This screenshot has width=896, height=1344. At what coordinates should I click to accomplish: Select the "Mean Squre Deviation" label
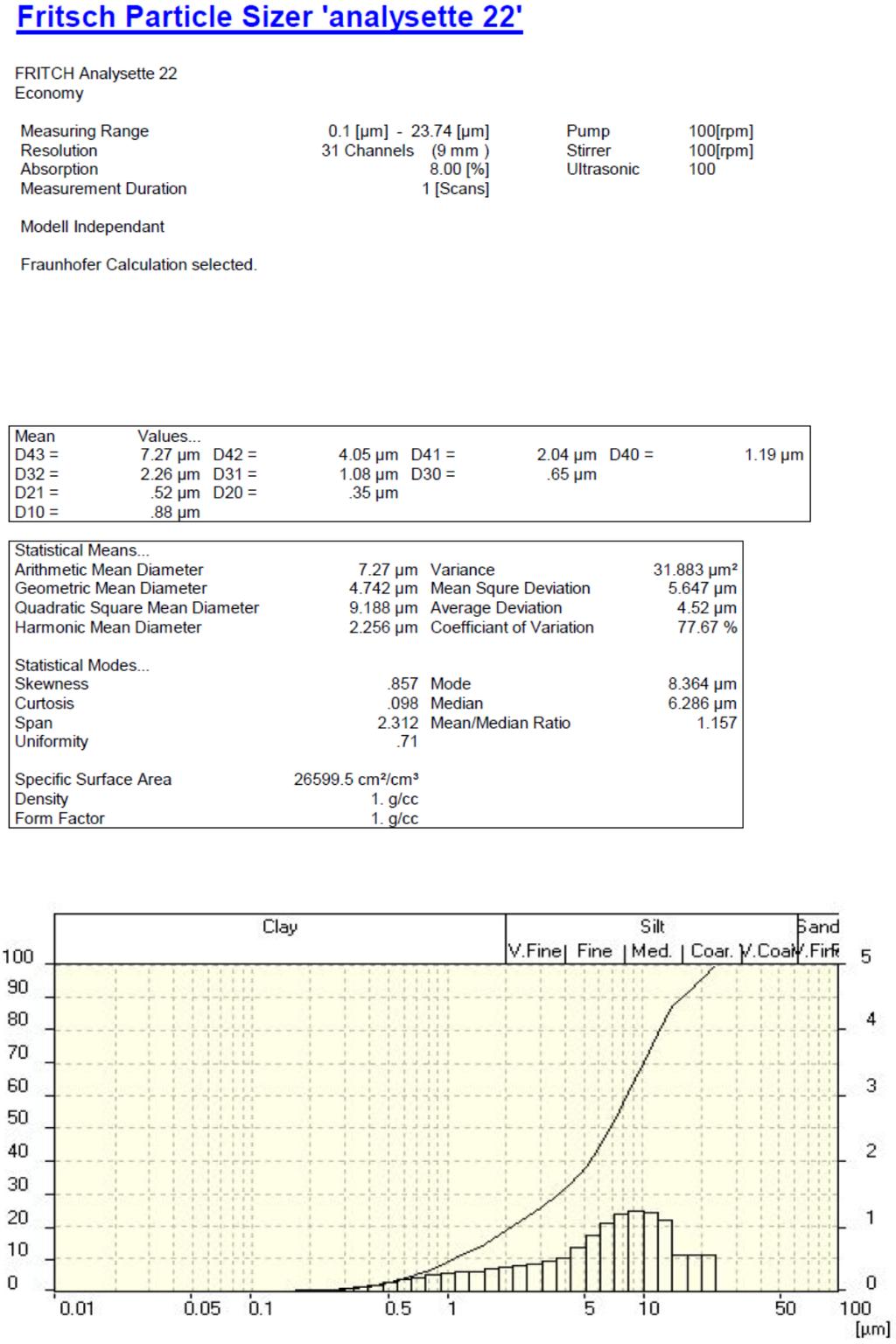pyautogui.click(x=510, y=589)
